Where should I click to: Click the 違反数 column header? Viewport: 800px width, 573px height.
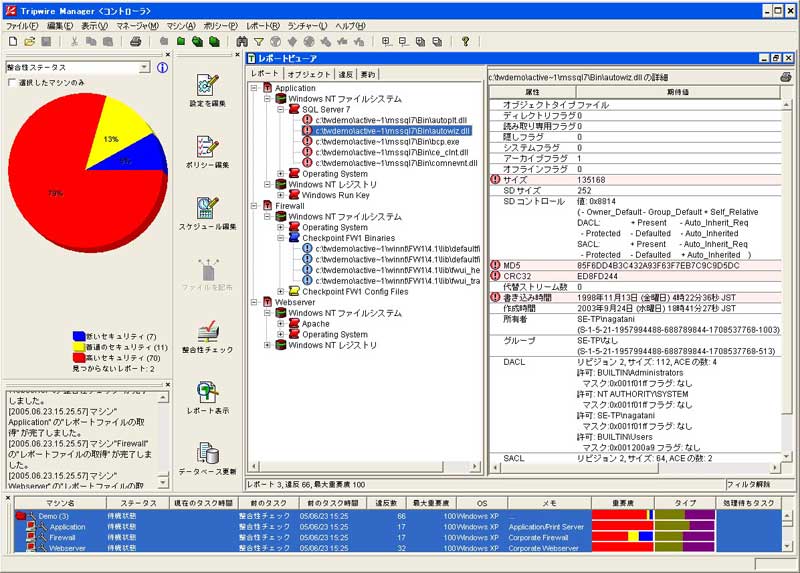pyautogui.click(x=386, y=503)
